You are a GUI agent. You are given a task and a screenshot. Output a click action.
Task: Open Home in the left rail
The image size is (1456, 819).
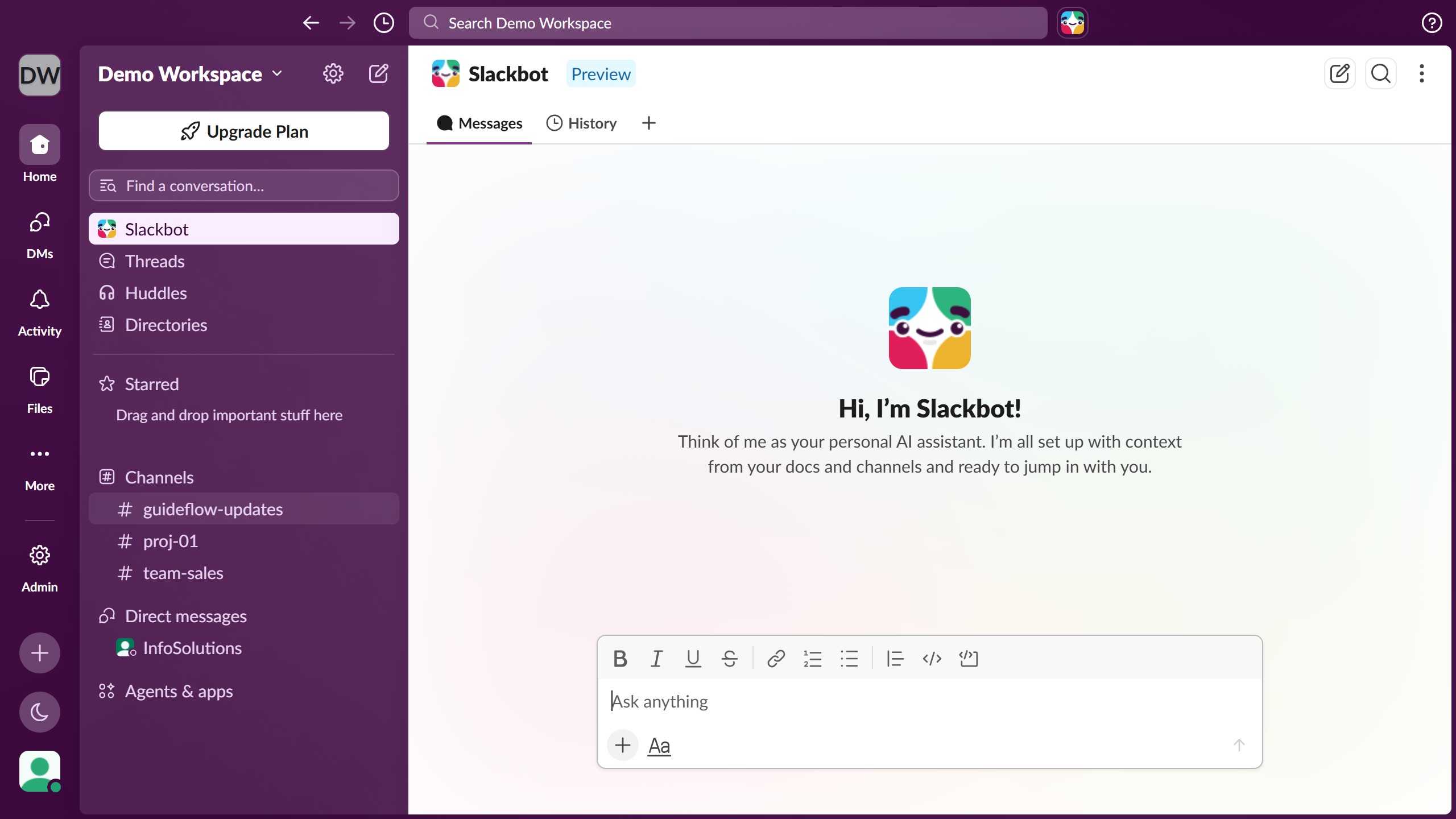(40, 154)
